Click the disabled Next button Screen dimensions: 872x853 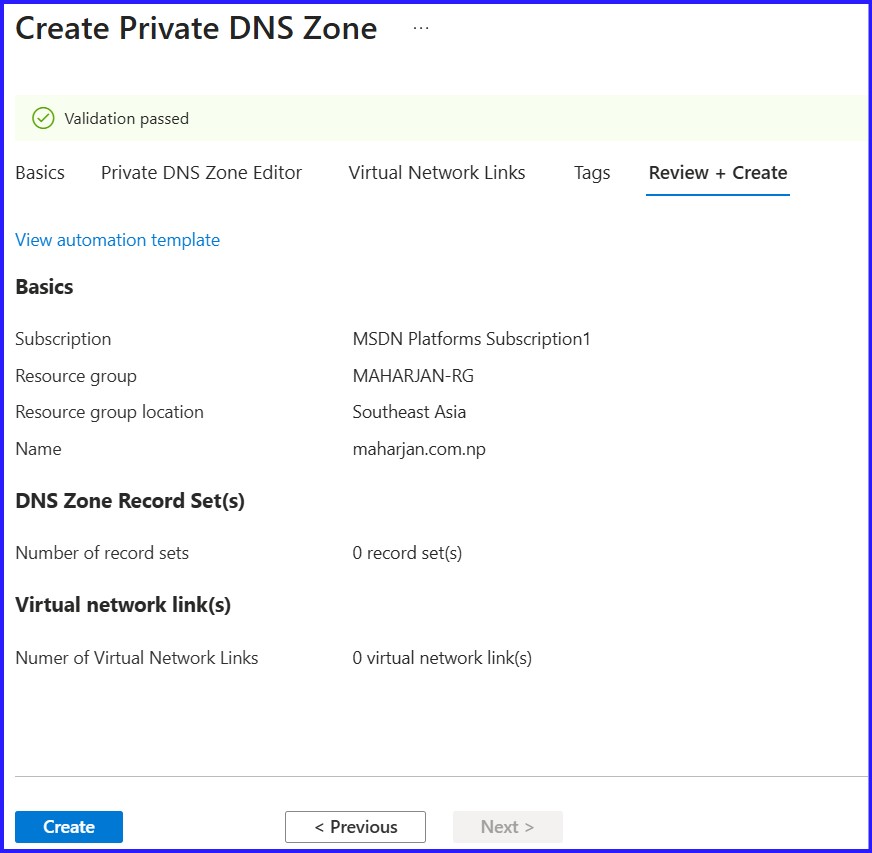[x=507, y=826]
